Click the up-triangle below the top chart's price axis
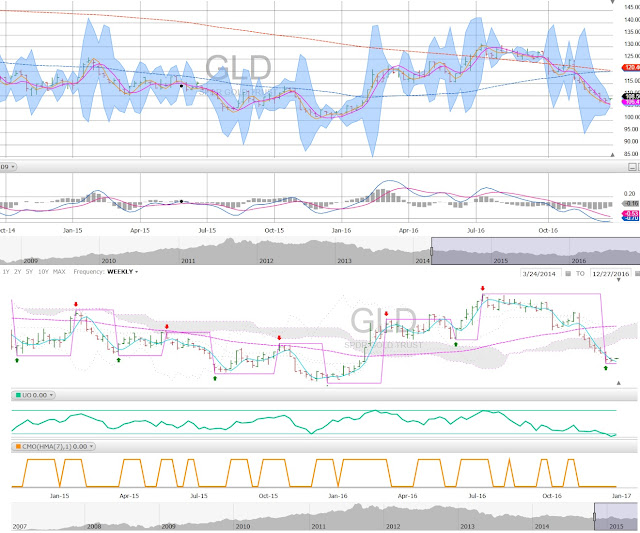This screenshot has height=533, width=640. [612, 155]
